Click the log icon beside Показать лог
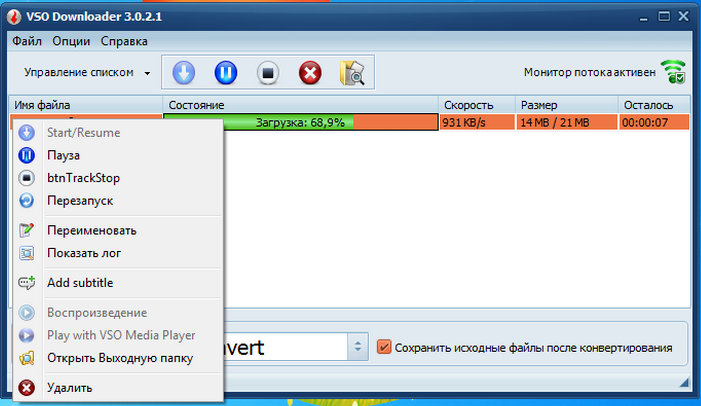 pos(26,253)
